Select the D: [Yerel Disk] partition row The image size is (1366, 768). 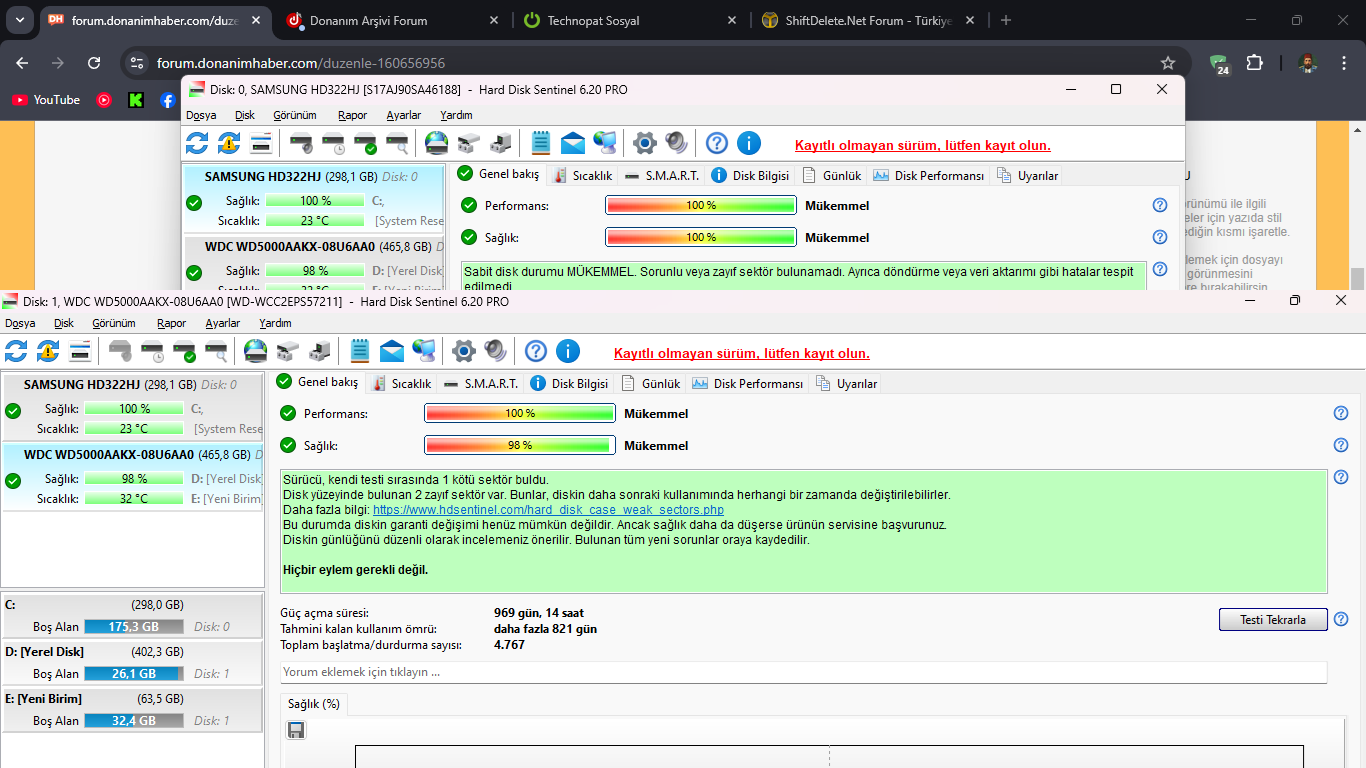pos(132,663)
